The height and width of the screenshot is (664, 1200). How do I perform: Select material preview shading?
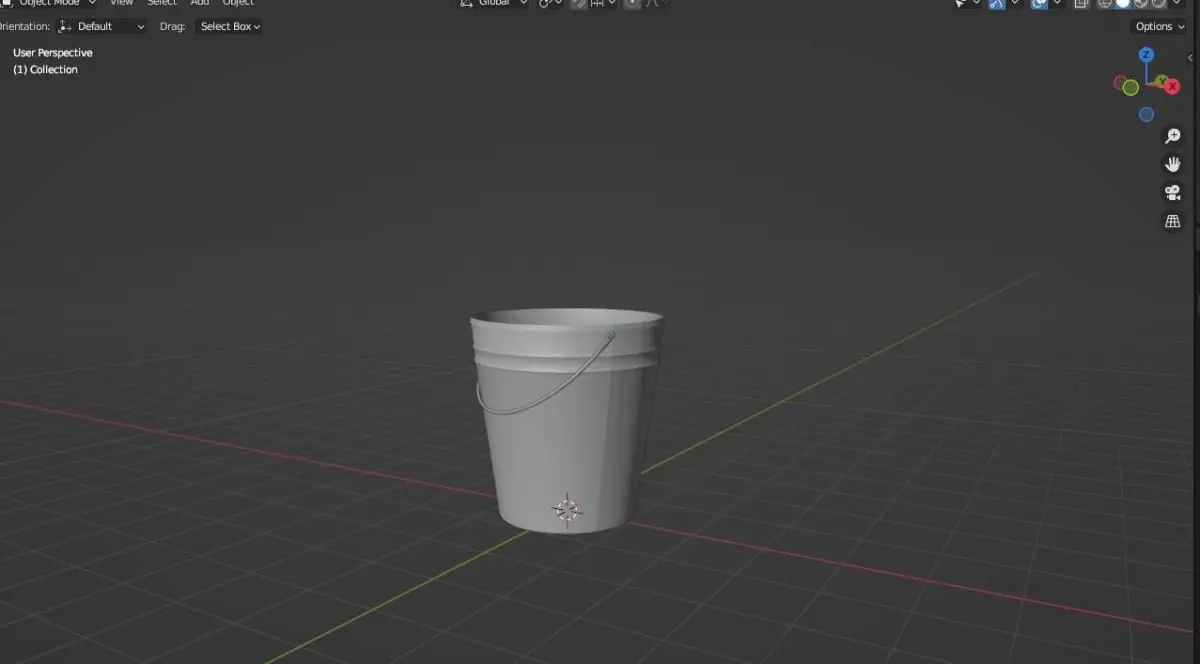tap(1141, 3)
